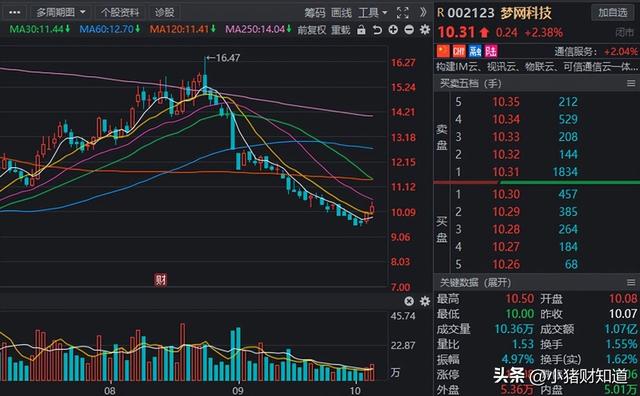Click the 加自选 button
The height and width of the screenshot is (396, 640).
click(613, 13)
